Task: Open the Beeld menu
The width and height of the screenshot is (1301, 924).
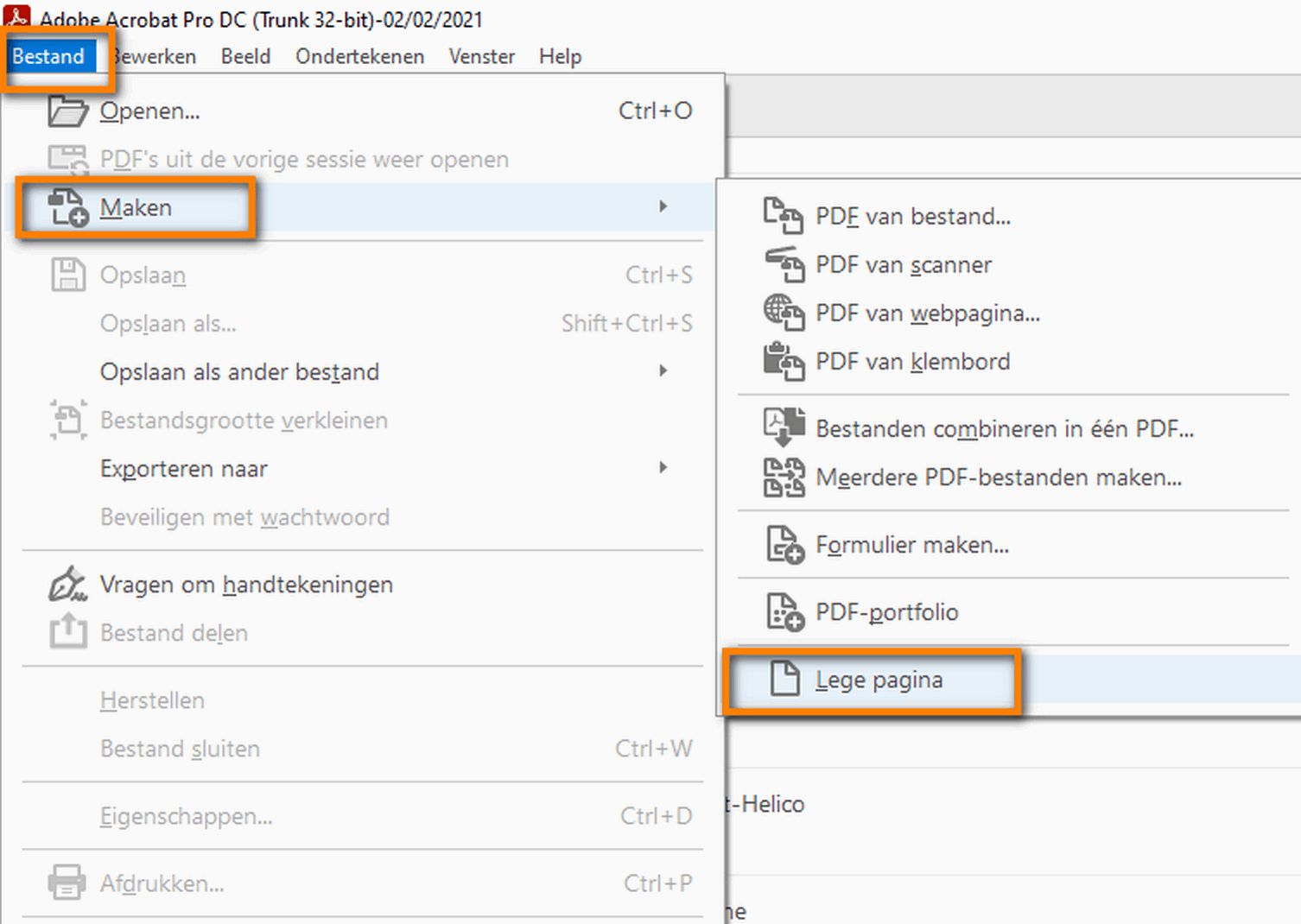Action: [245, 56]
